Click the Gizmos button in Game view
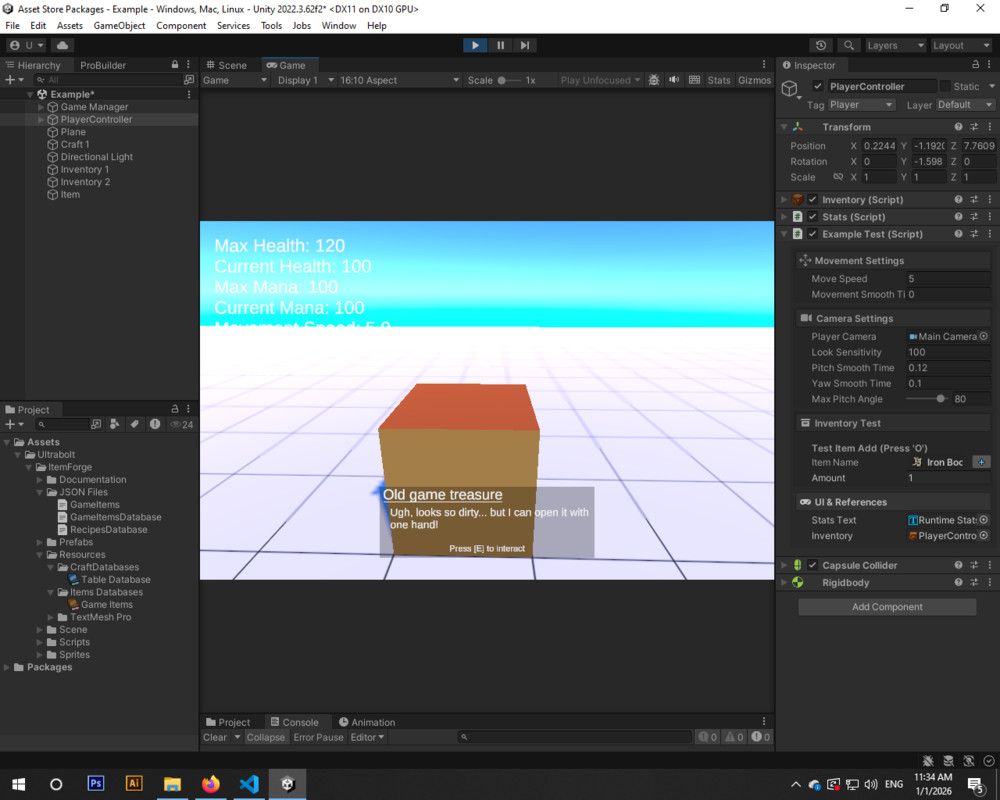Screen dimensions: 1000x800 click(x=753, y=80)
